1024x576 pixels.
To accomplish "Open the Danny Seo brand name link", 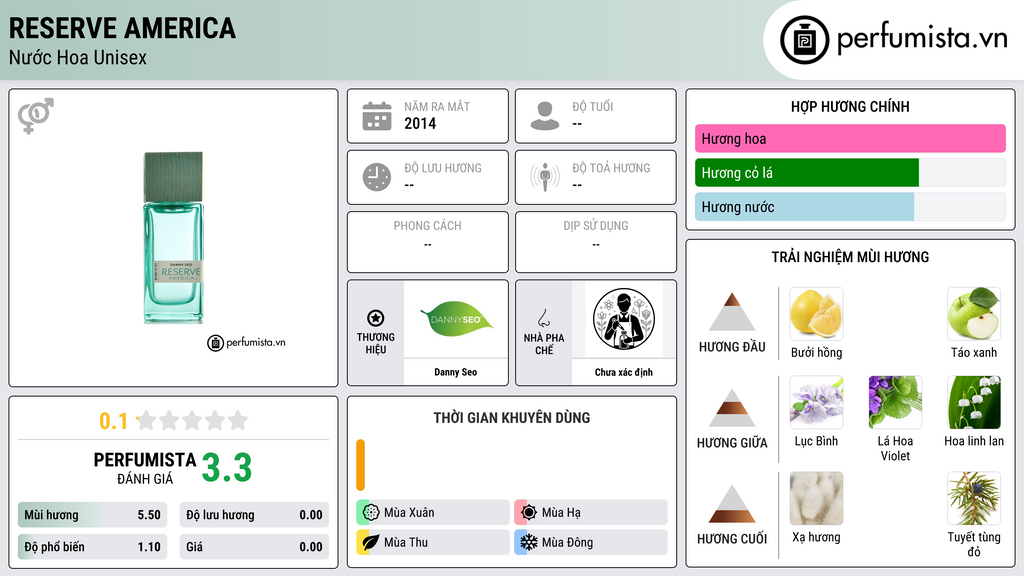I will pos(456,372).
